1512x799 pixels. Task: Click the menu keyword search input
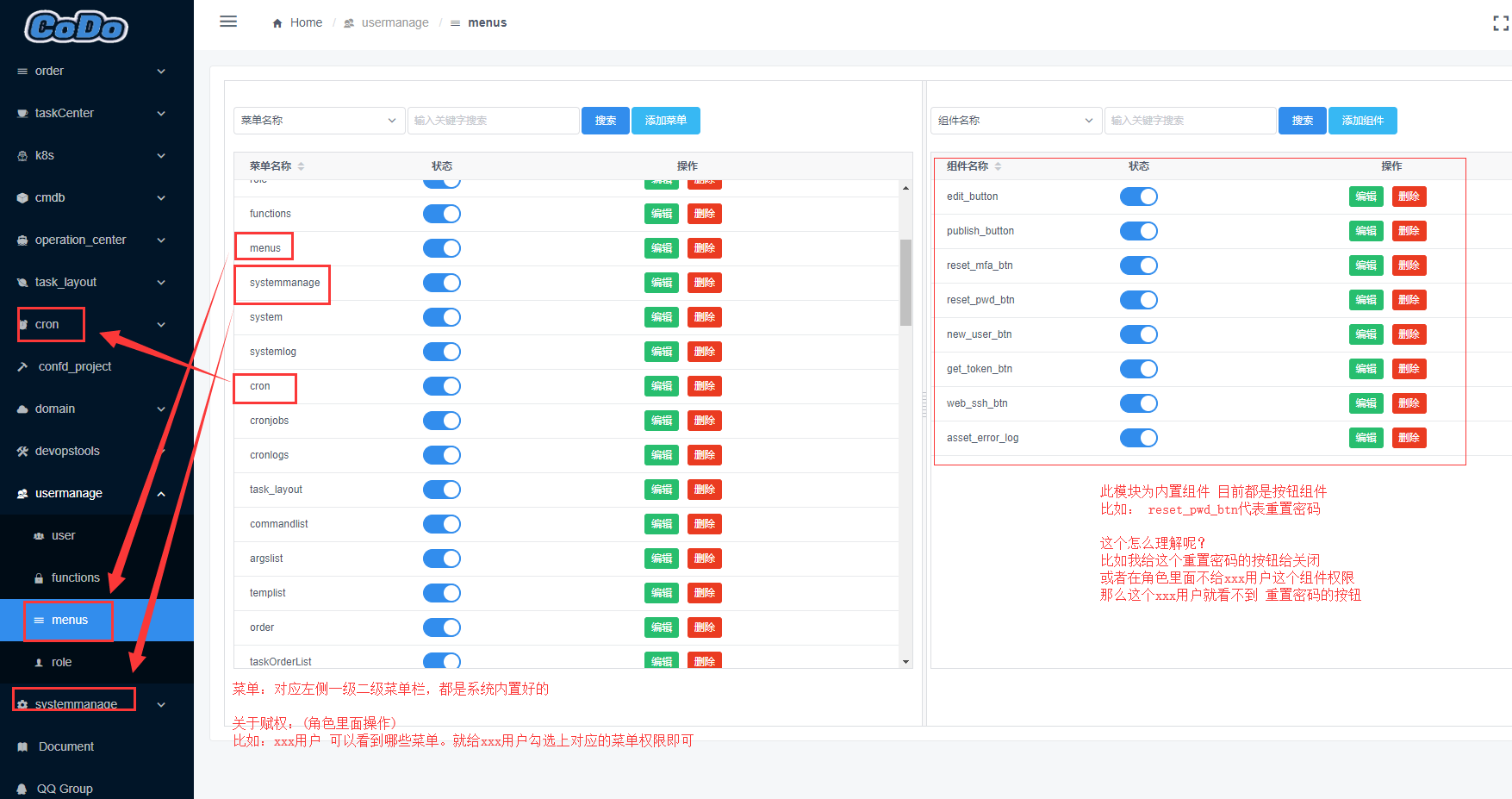click(x=494, y=121)
